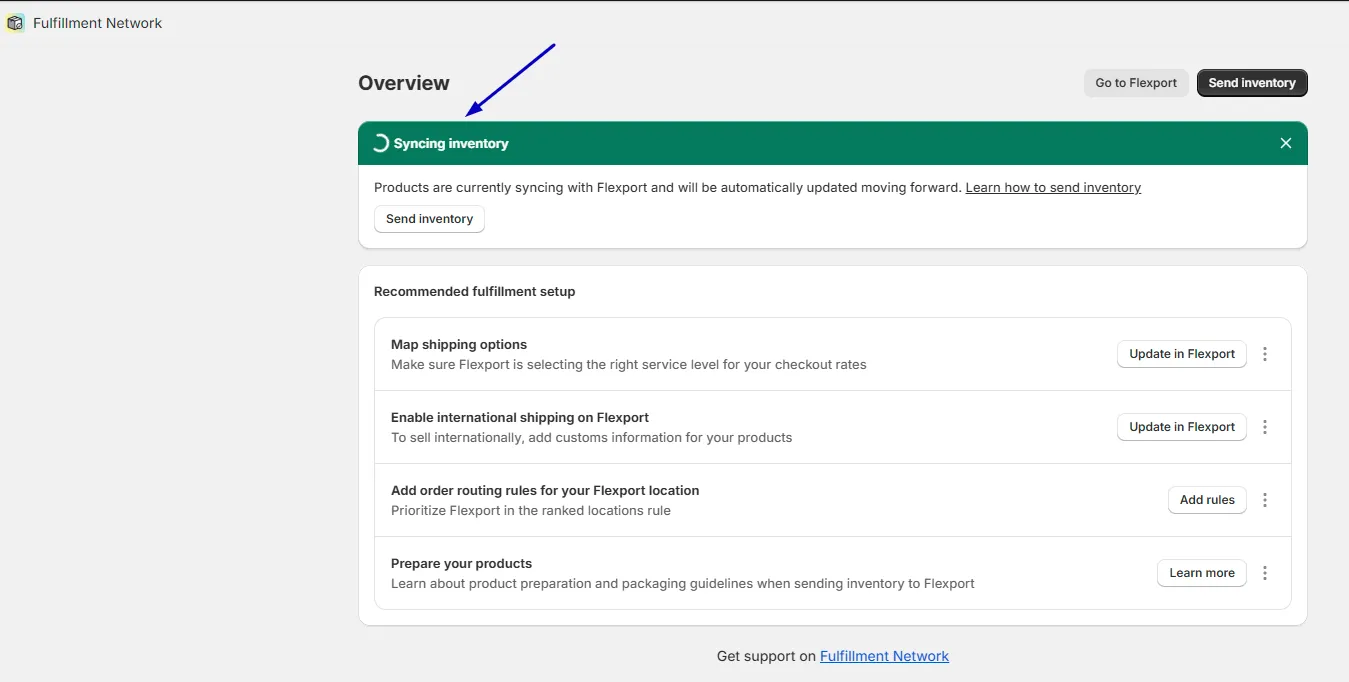Click the Syncing inventory banner title
The height and width of the screenshot is (682, 1349).
point(451,143)
